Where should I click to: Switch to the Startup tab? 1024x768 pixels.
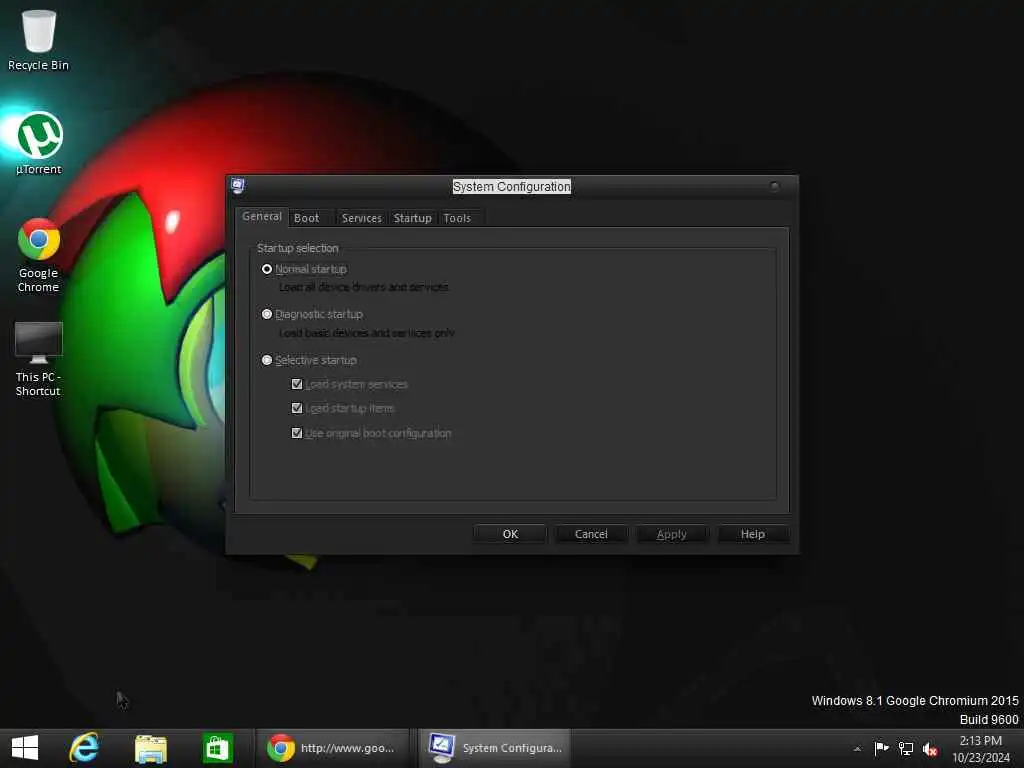click(412, 218)
